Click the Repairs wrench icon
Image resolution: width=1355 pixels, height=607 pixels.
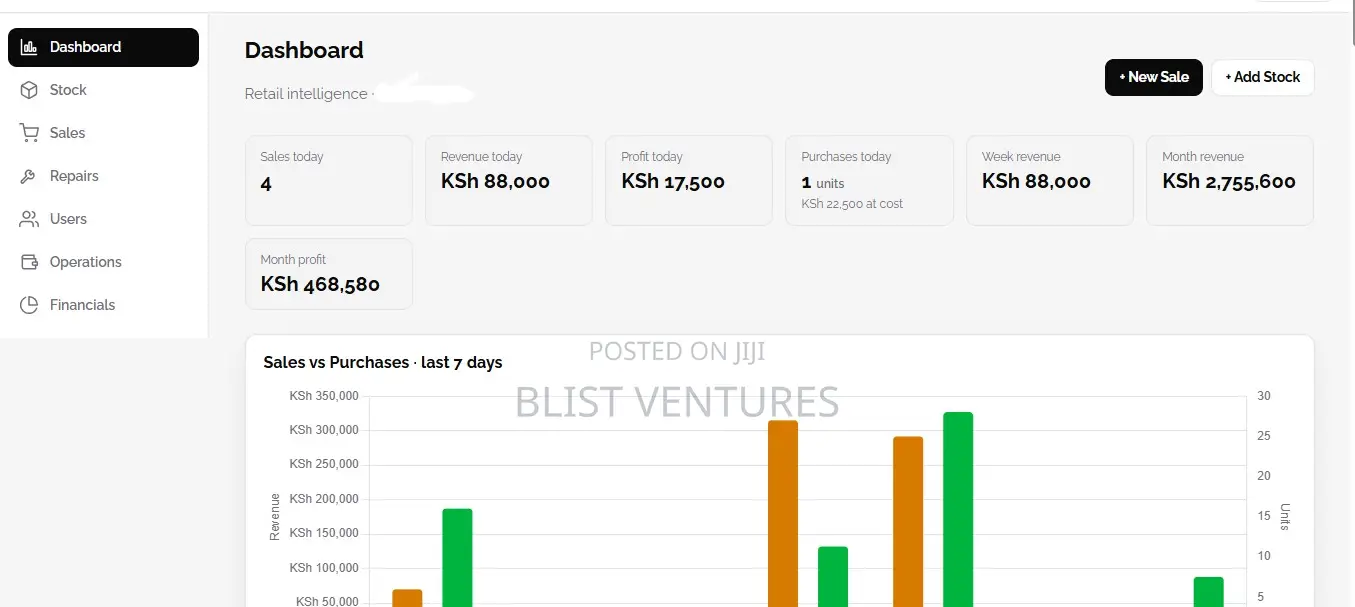(x=29, y=176)
